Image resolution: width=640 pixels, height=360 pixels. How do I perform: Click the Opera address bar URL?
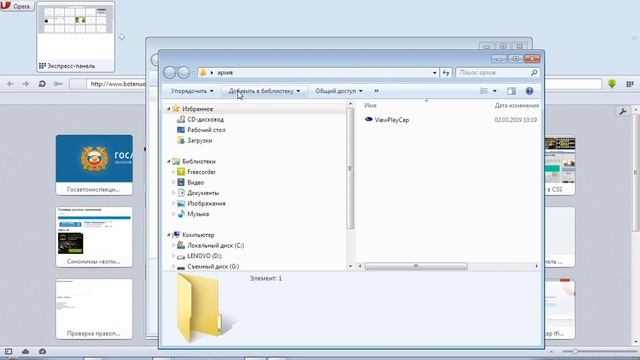point(118,84)
